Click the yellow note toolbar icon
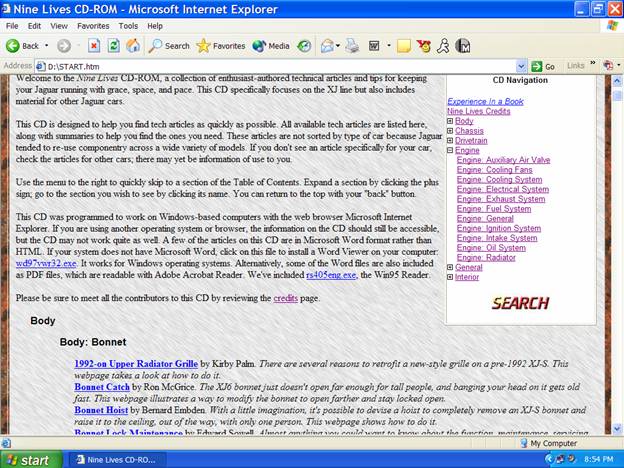The height and width of the screenshot is (468, 624). click(404, 46)
